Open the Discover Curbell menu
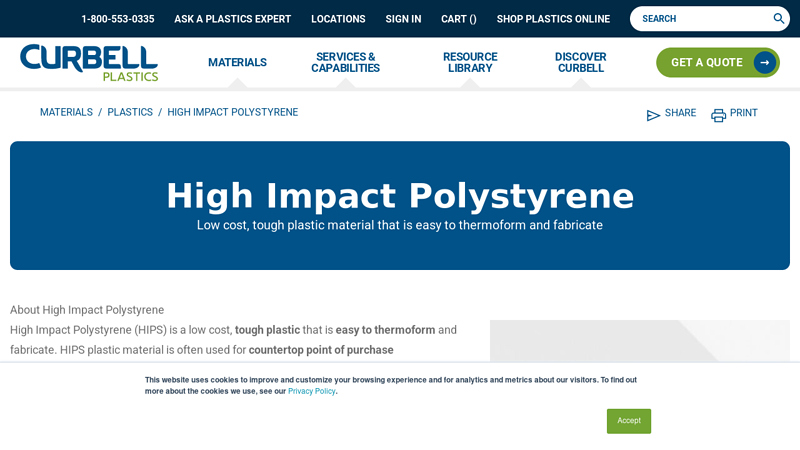800x450 pixels. (x=581, y=62)
